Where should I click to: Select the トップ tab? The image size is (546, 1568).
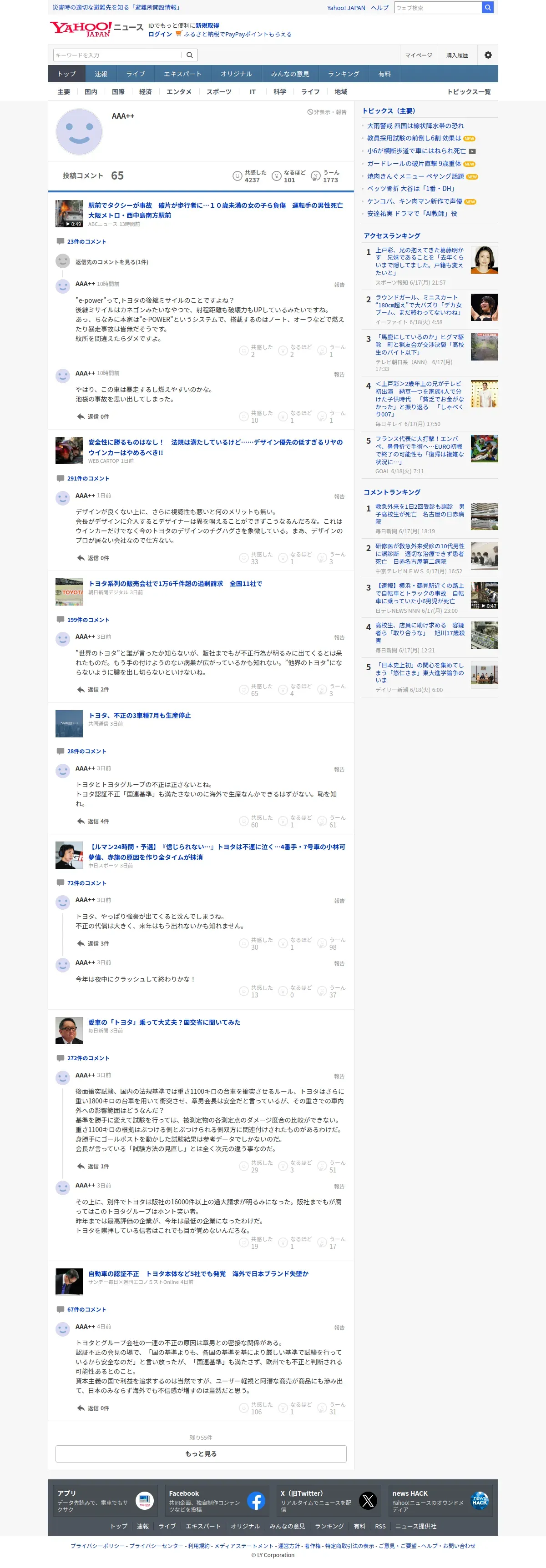[66, 74]
